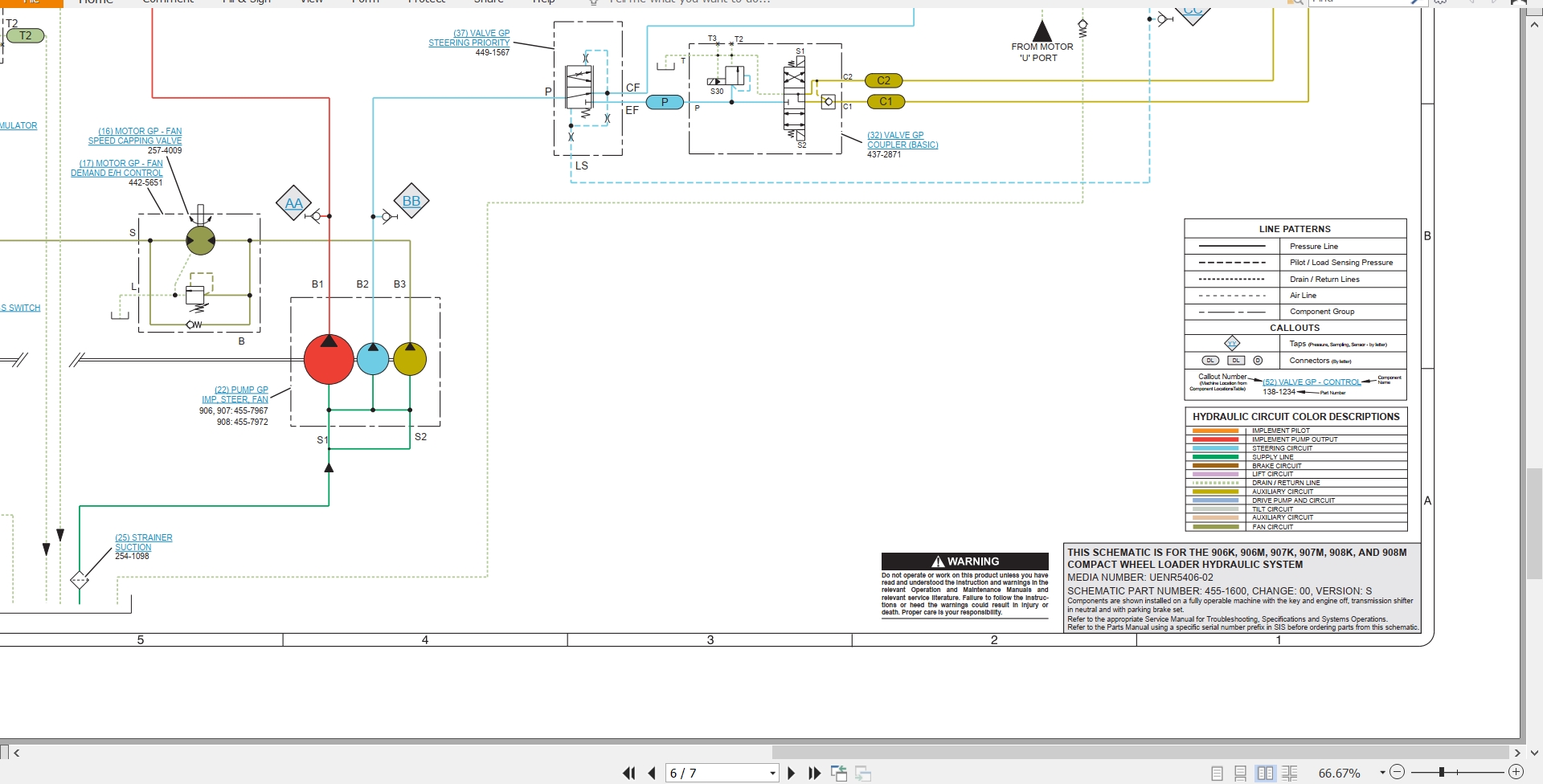Viewport: 1543px width, 784px height.
Task: Select the blue steering pump symbol
Action: click(x=373, y=359)
